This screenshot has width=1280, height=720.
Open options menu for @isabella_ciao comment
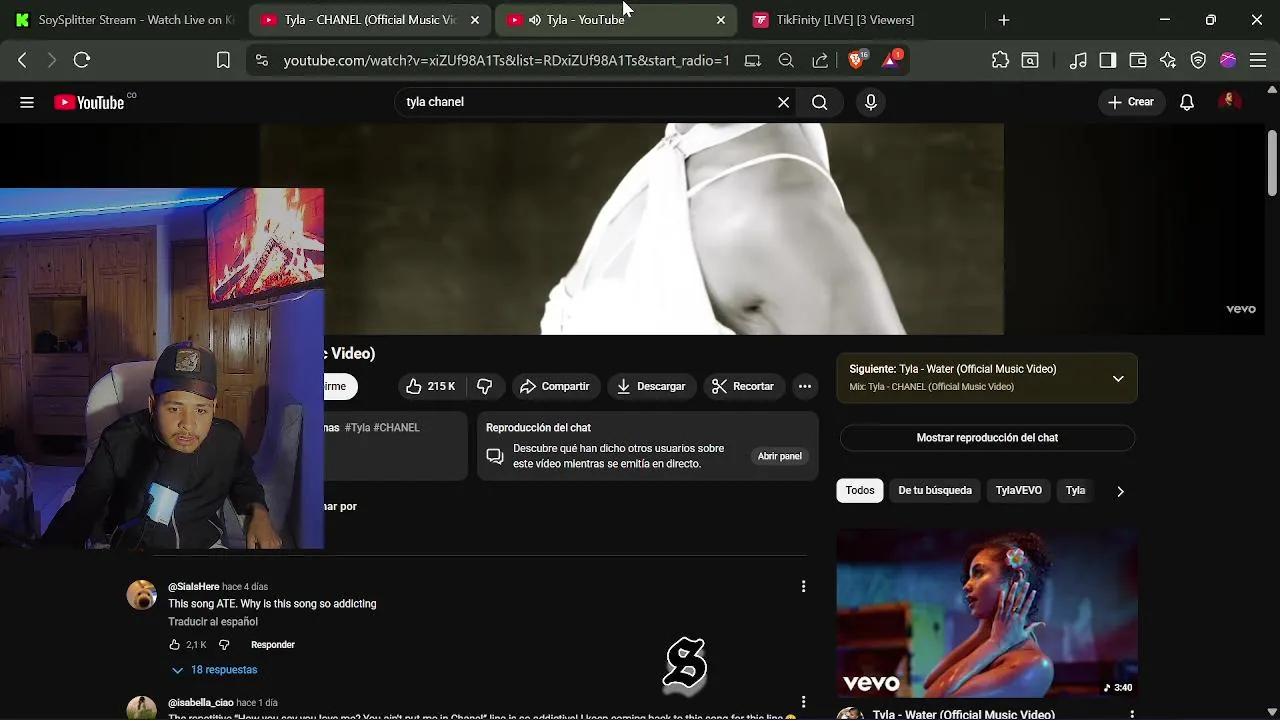pyautogui.click(x=803, y=702)
